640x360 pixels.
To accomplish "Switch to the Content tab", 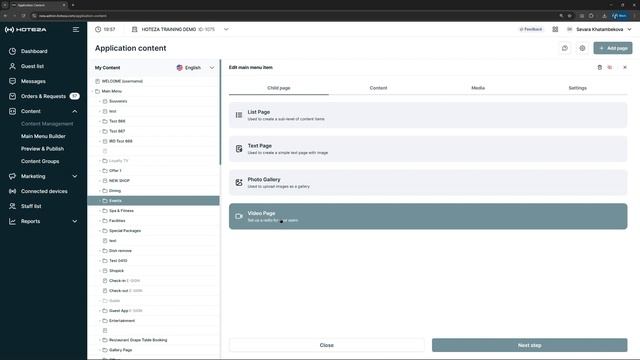I will pyautogui.click(x=378, y=88).
